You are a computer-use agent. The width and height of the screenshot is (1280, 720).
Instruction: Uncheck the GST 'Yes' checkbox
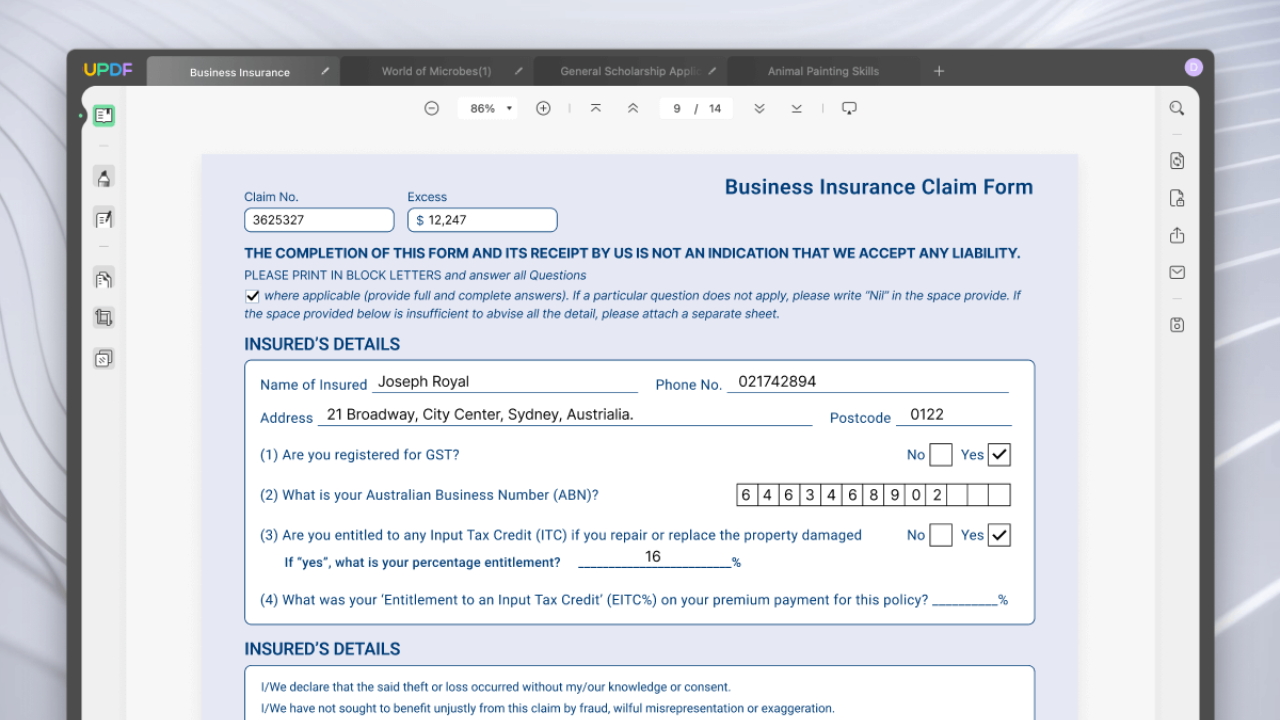pos(998,455)
